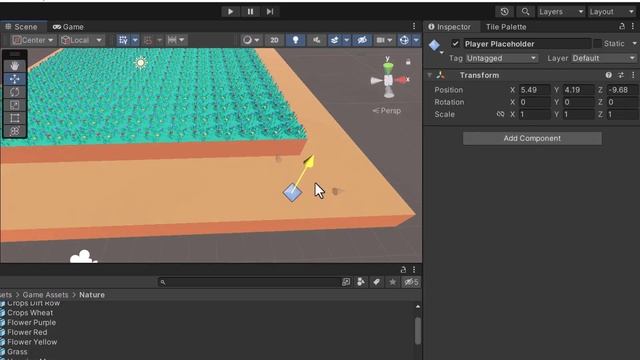The height and width of the screenshot is (360, 640).
Task: Click the Add Component button
Action: pyautogui.click(x=532, y=138)
